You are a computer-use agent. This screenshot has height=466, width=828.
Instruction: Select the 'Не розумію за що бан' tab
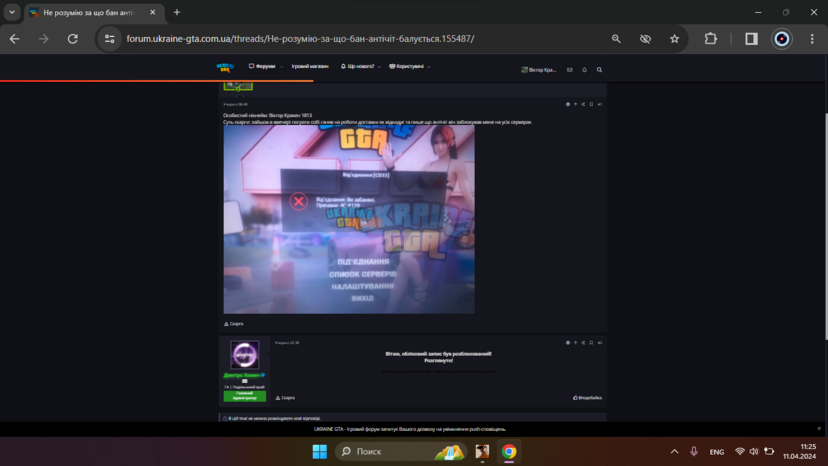[87, 12]
